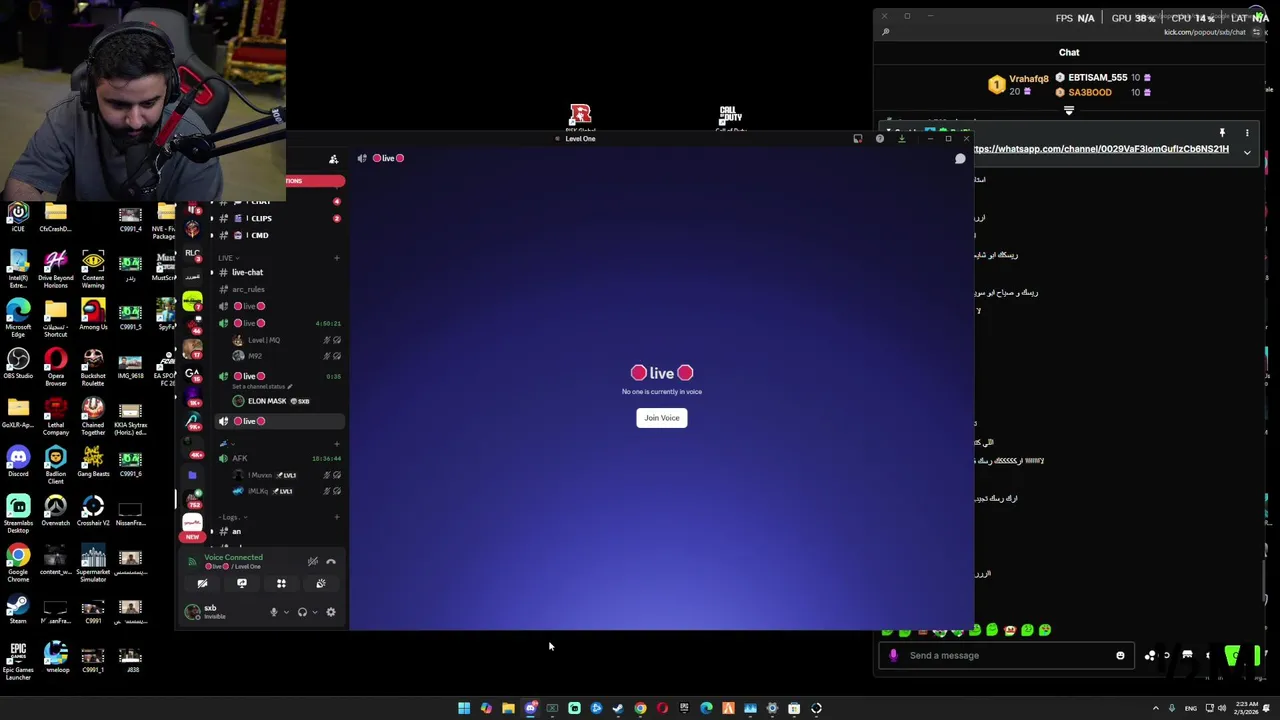
Task: Open Overwatch desktop shortcut
Action: click(55, 511)
